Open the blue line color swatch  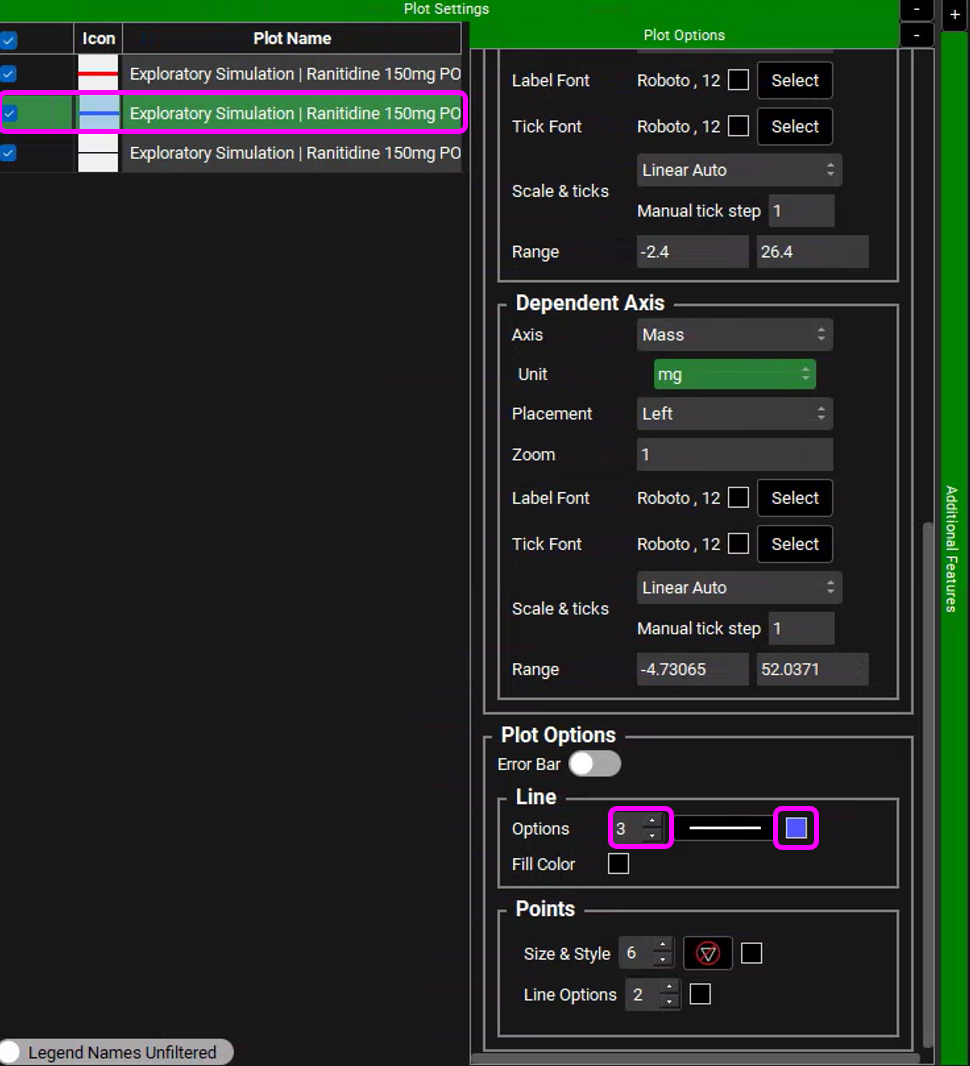coord(796,829)
